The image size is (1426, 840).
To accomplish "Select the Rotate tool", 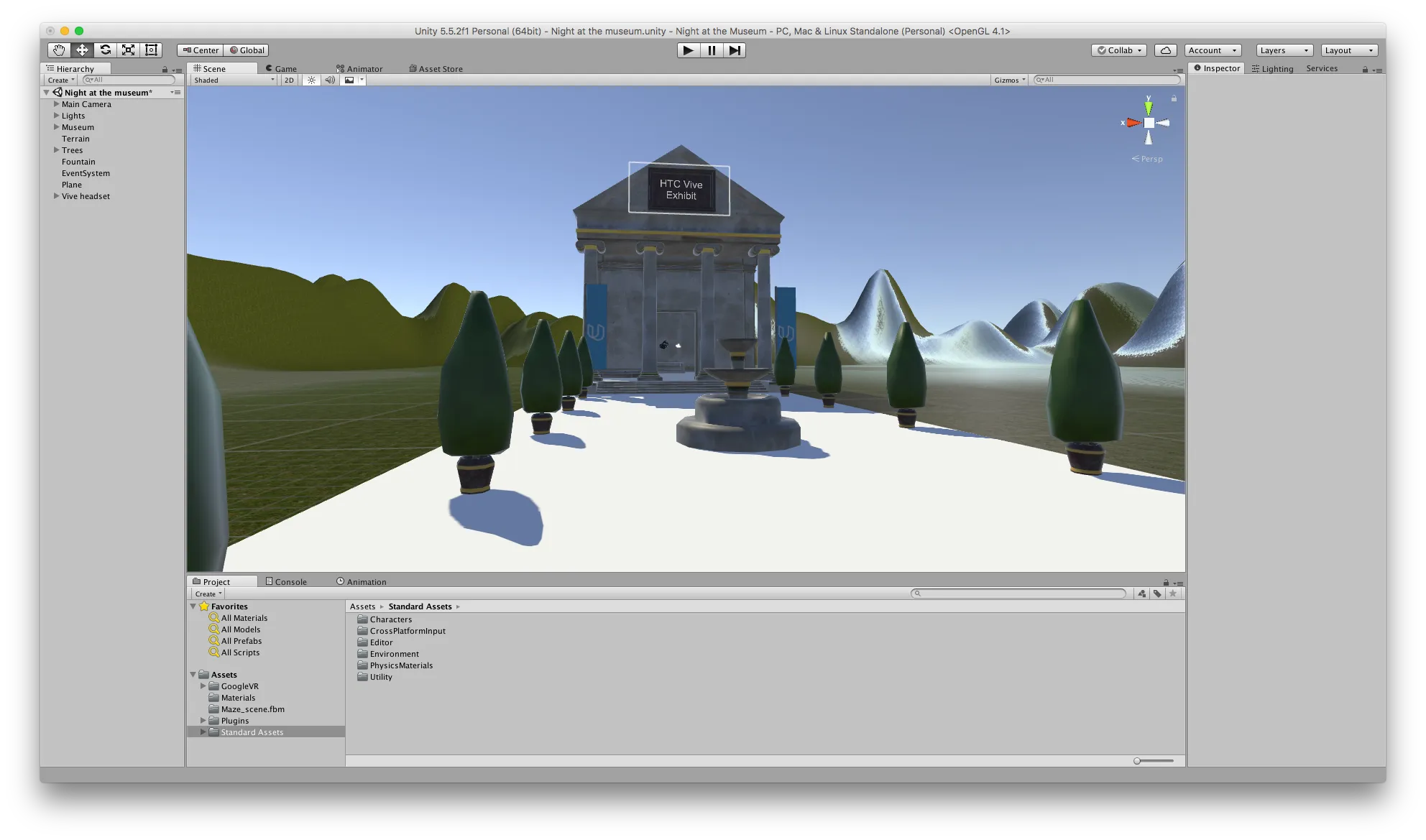I will coord(105,50).
